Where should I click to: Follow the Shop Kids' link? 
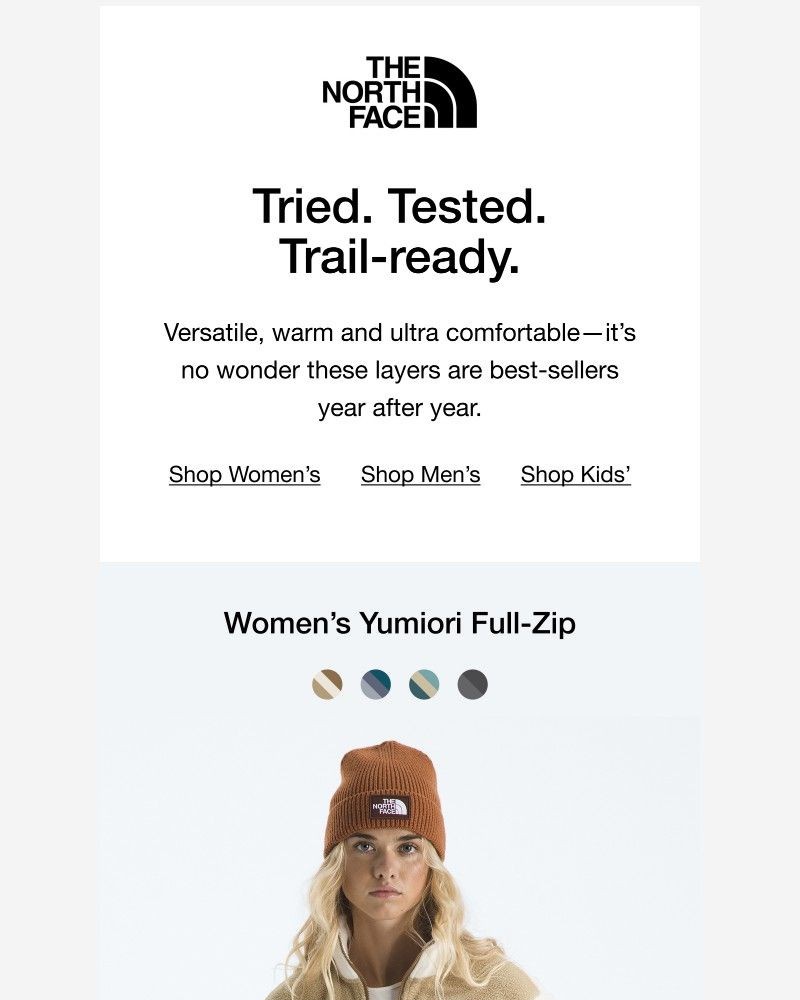click(x=575, y=474)
